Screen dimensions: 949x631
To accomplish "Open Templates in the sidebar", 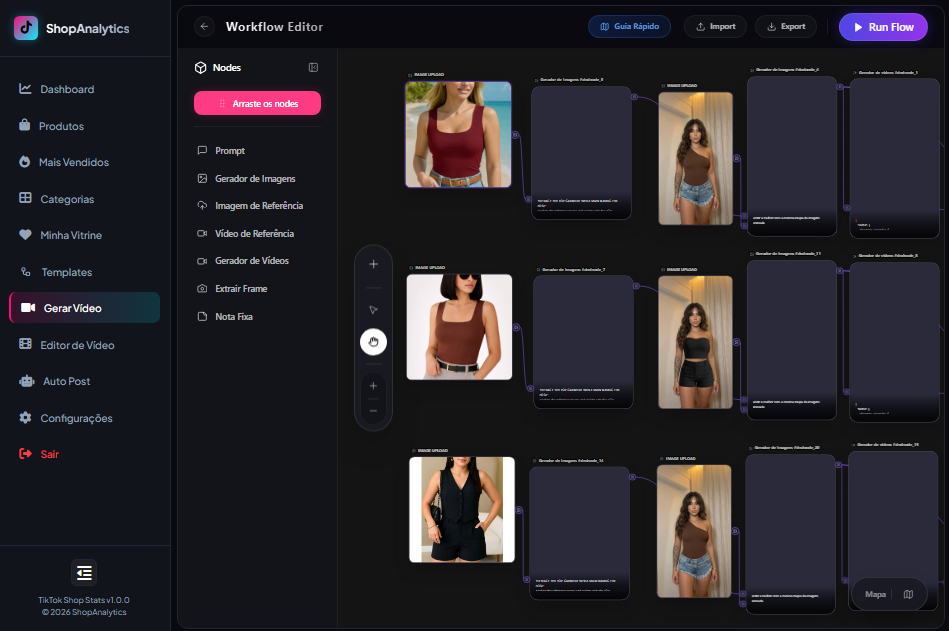I will (x=85, y=272).
